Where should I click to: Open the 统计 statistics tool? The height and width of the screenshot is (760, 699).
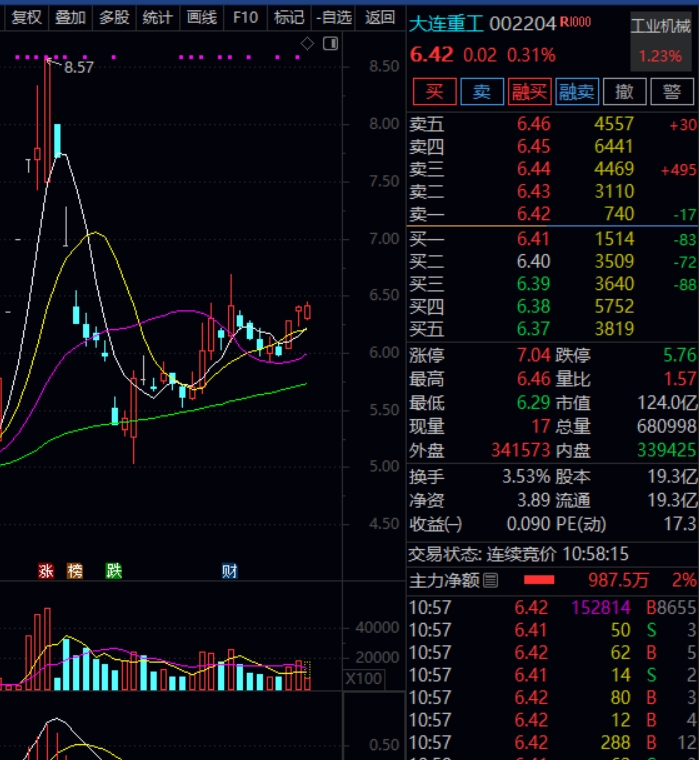tap(158, 18)
